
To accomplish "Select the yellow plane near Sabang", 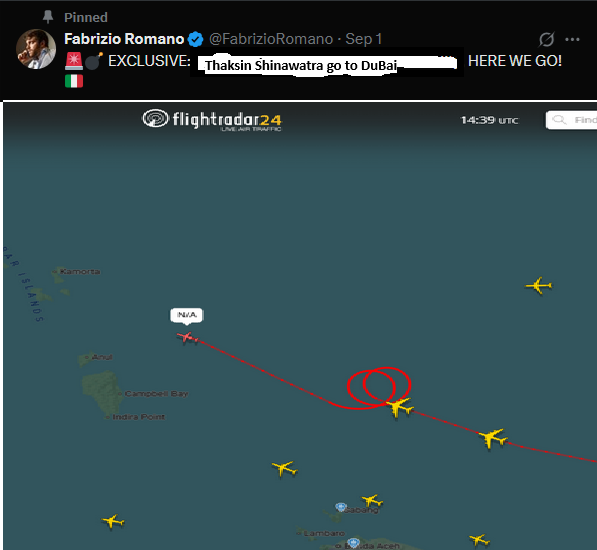I will 372,500.
